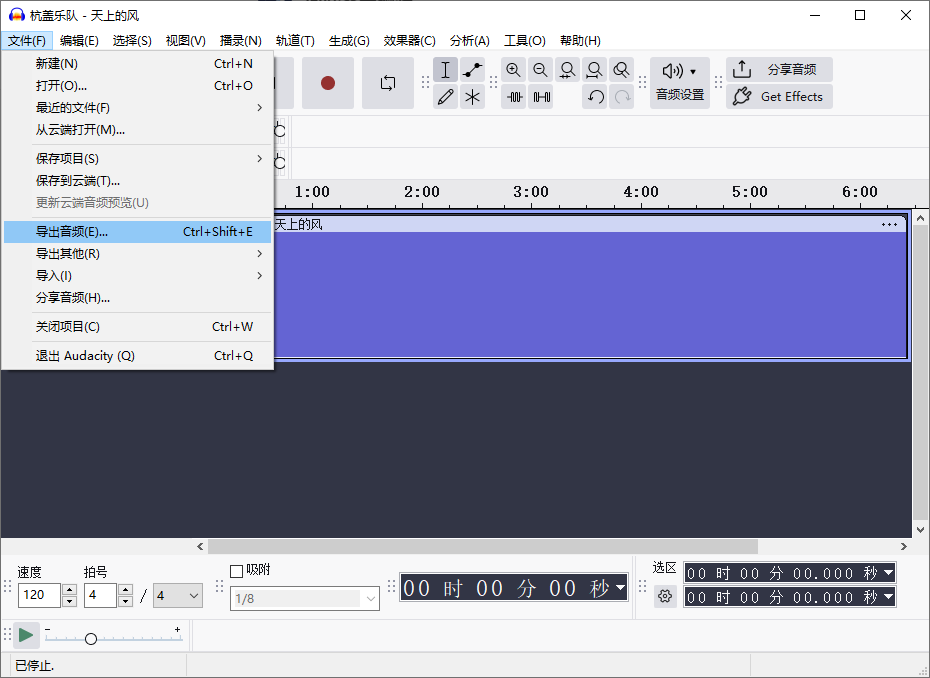Screen dimensions: 930x678
Task: Open the selection toolbar settings gear
Action: coord(665,596)
